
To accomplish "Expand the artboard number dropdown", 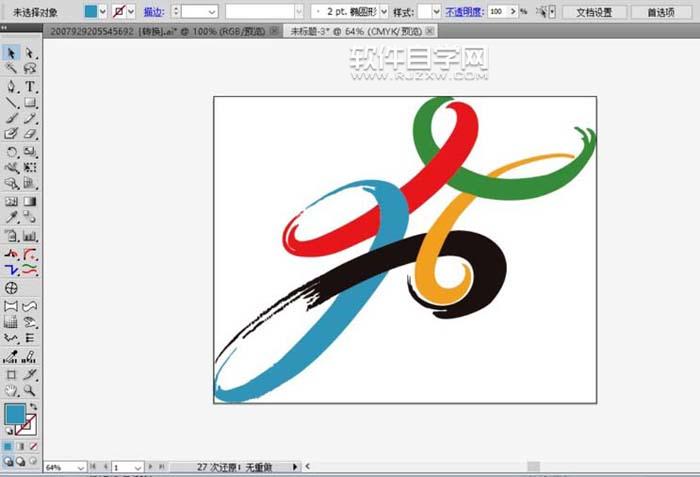I will click(139, 467).
